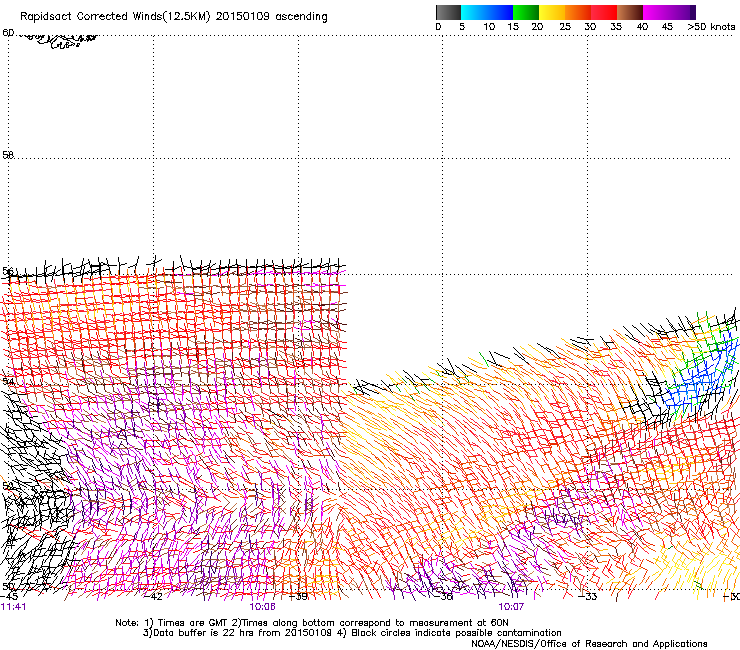Click the chart title 'Rapidscat Corrected Winds(12.5KM)'

(115, 17)
